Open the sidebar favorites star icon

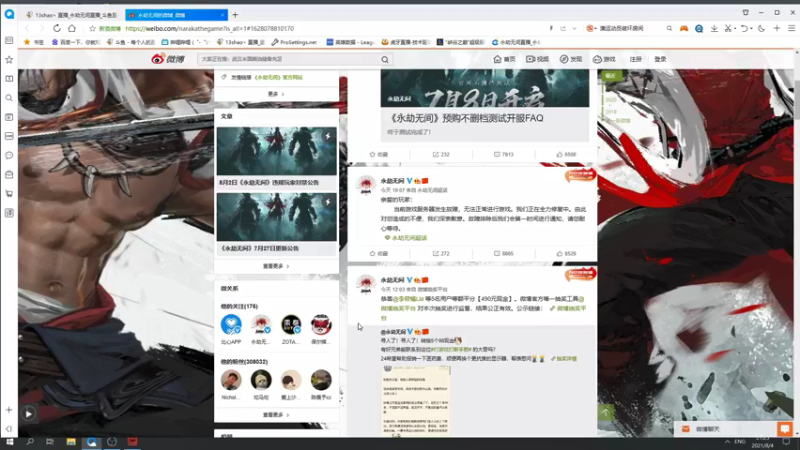click(x=9, y=60)
